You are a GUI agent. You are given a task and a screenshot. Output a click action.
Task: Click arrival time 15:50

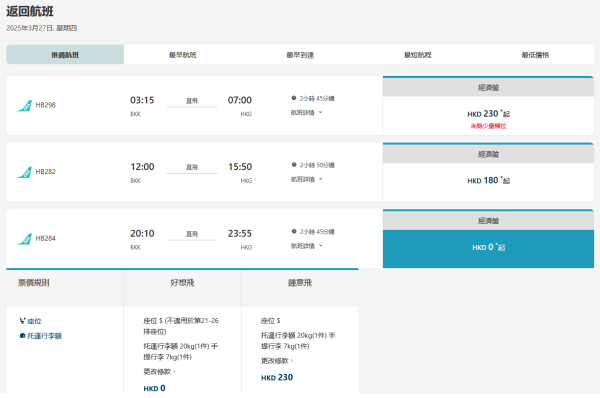pos(240,167)
